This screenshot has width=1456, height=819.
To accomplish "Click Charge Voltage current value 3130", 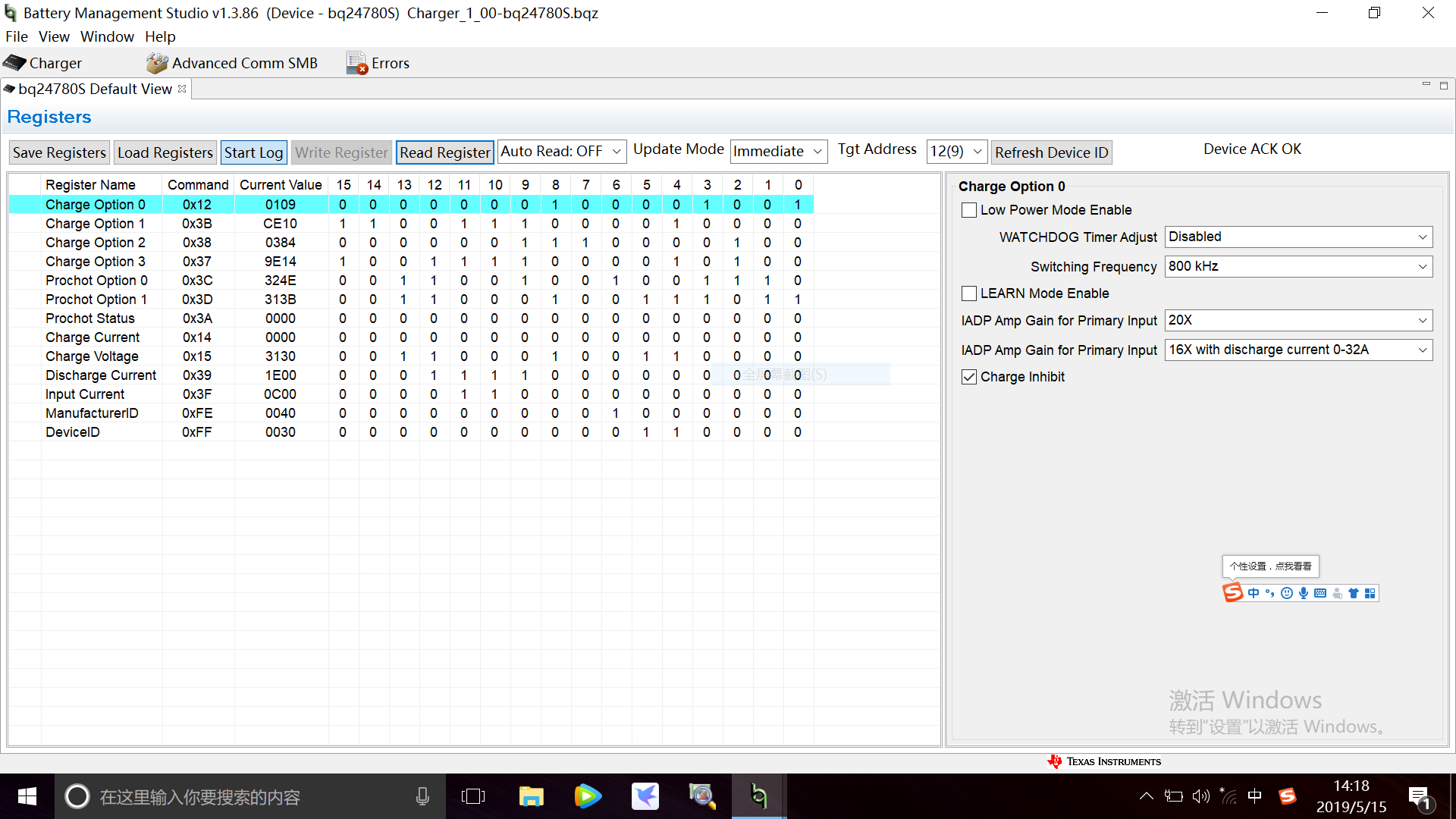I will pyautogui.click(x=281, y=356).
